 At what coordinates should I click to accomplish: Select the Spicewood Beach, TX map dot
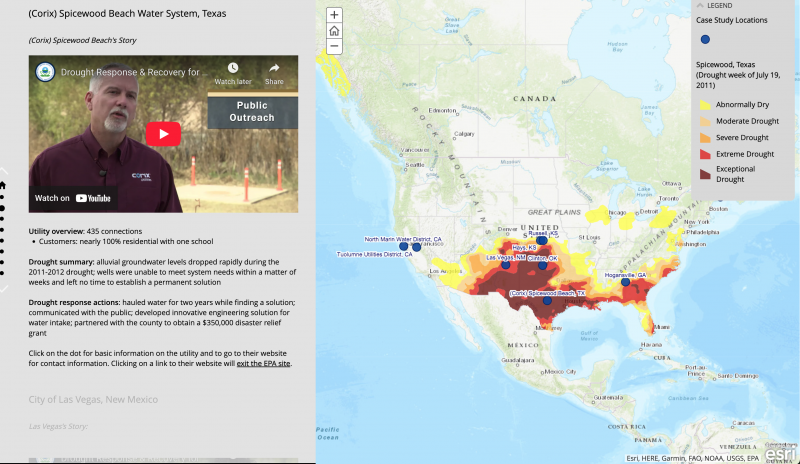(x=547, y=301)
